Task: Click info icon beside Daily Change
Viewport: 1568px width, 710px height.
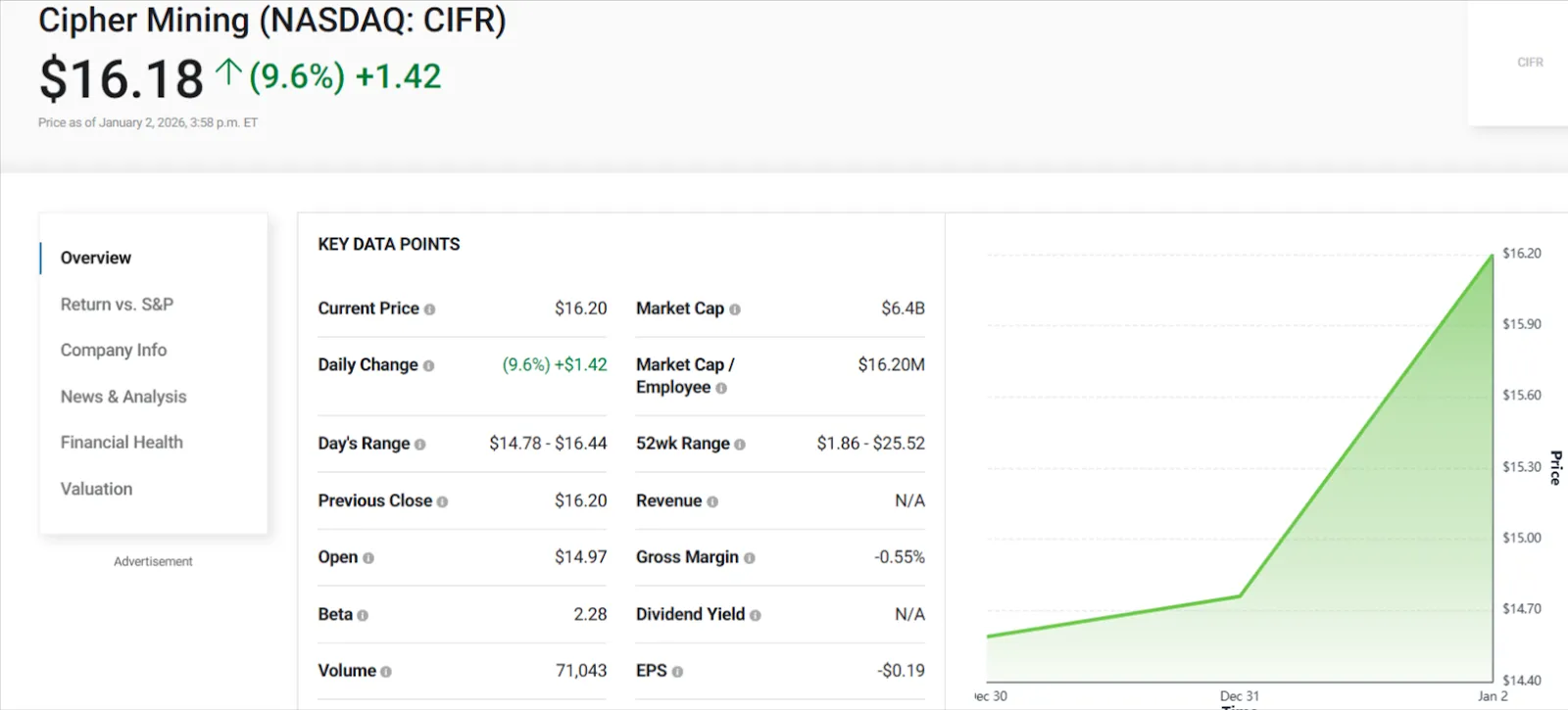Action: click(x=428, y=366)
